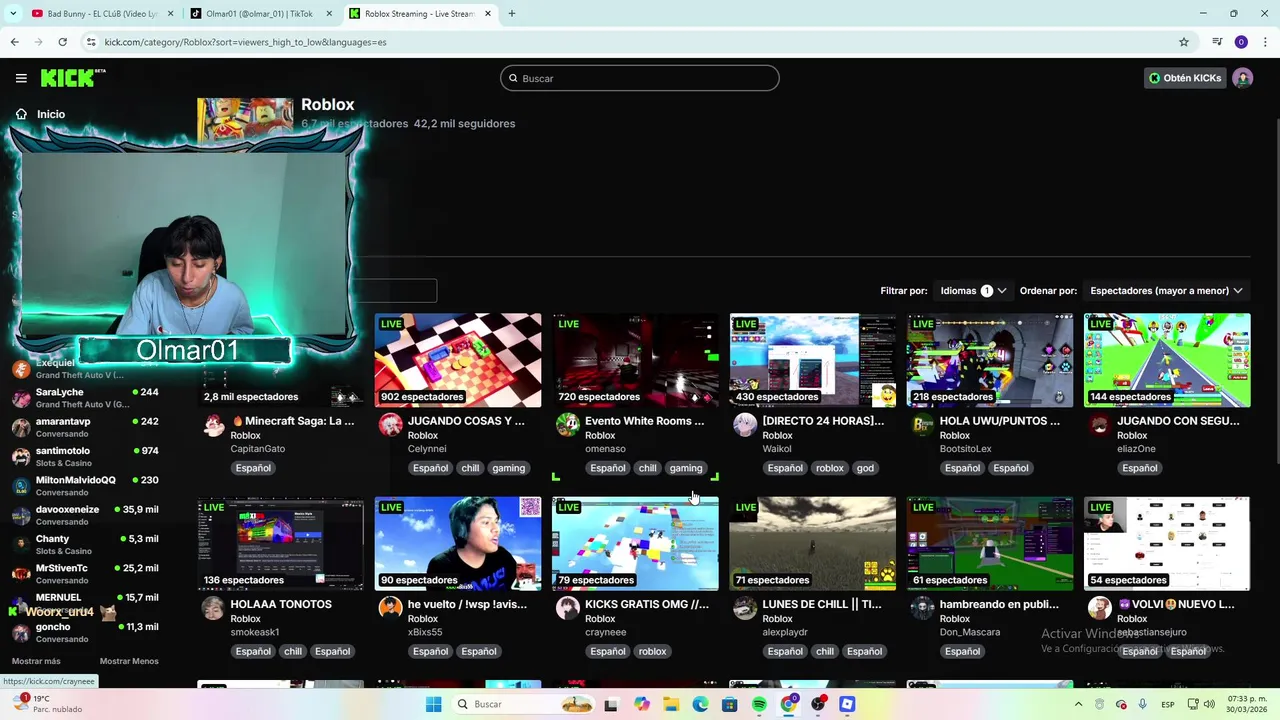Open Microsoft Edge from the taskbar

pyautogui.click(x=700, y=704)
